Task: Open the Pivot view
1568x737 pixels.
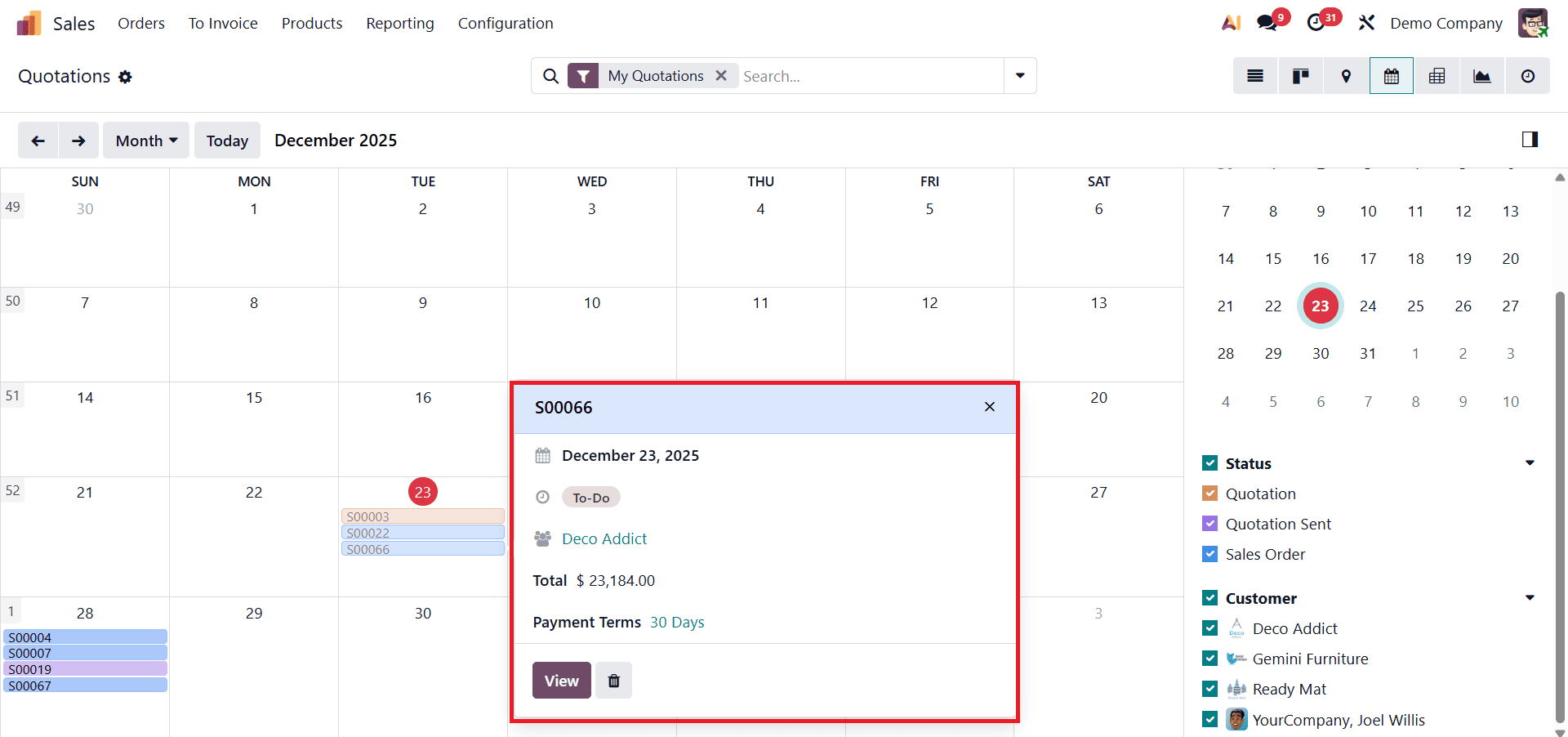Action: [1437, 75]
